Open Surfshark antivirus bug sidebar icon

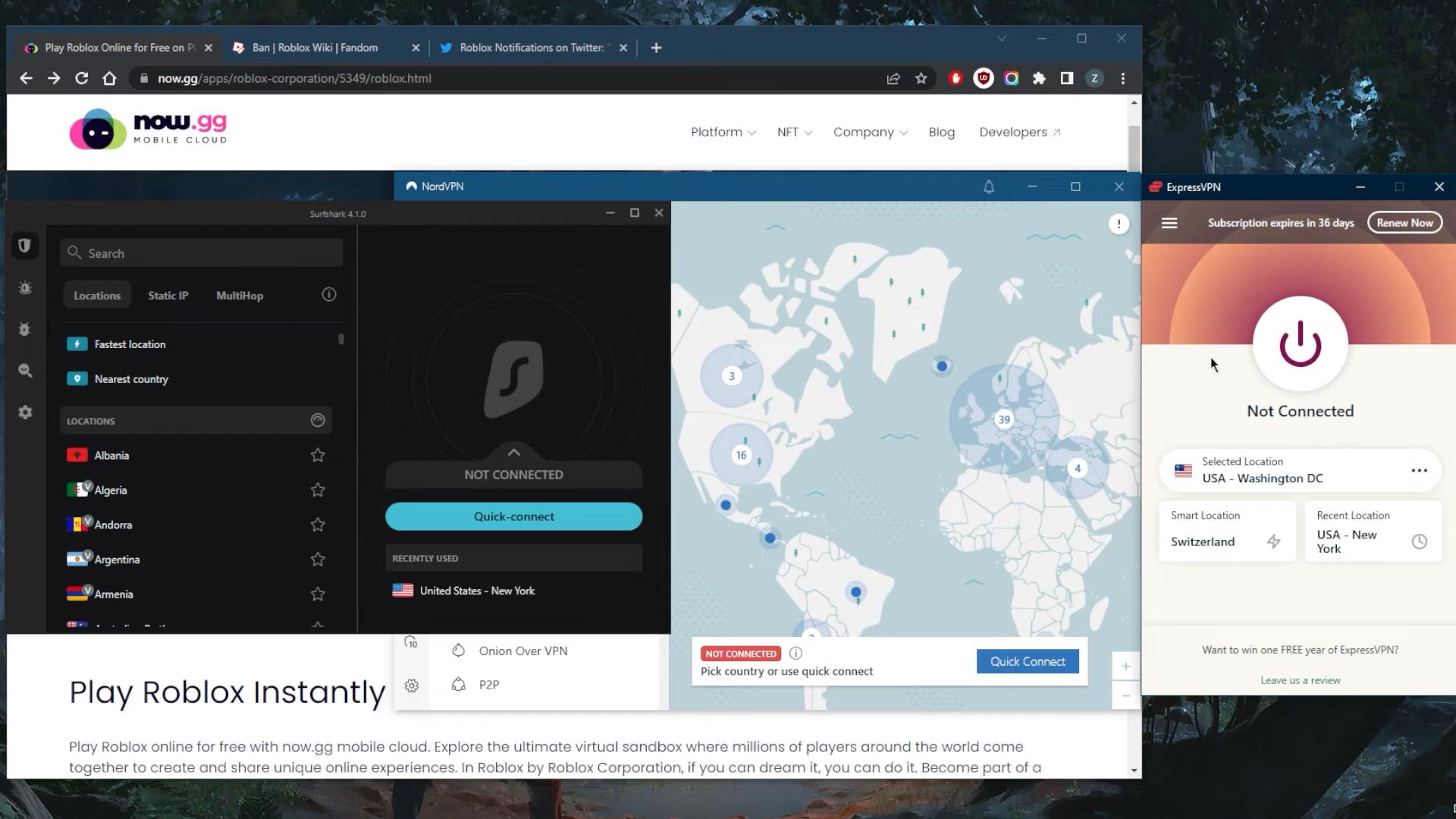(25, 329)
